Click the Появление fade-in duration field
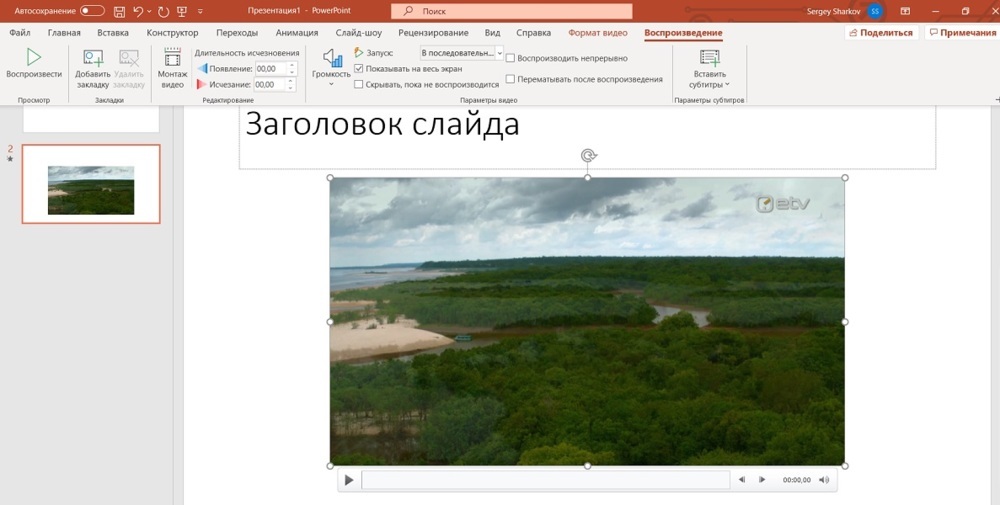The image size is (1000, 505). click(271, 69)
